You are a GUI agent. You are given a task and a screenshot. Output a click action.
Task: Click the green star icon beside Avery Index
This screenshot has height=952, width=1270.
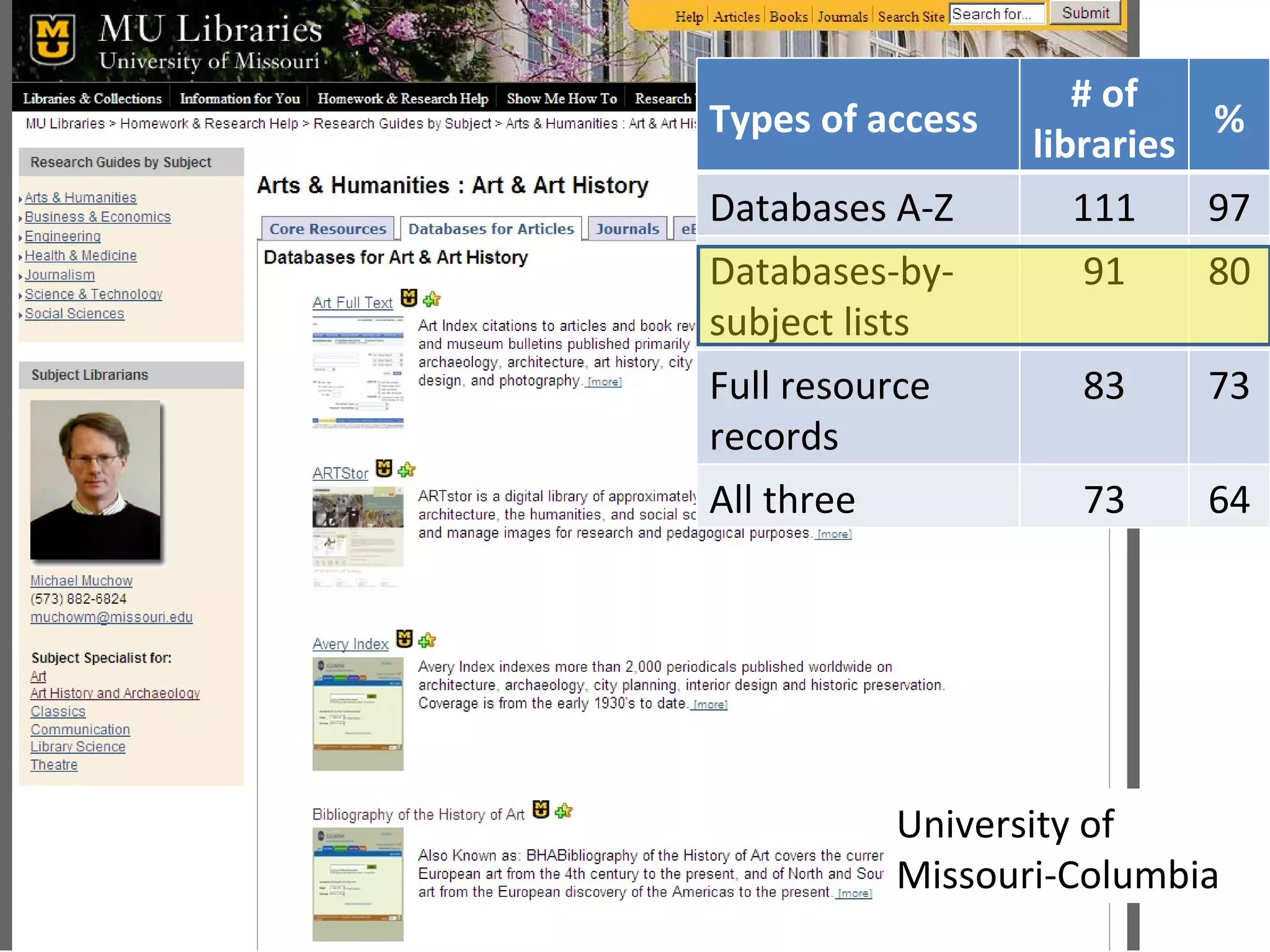pyautogui.click(x=427, y=641)
